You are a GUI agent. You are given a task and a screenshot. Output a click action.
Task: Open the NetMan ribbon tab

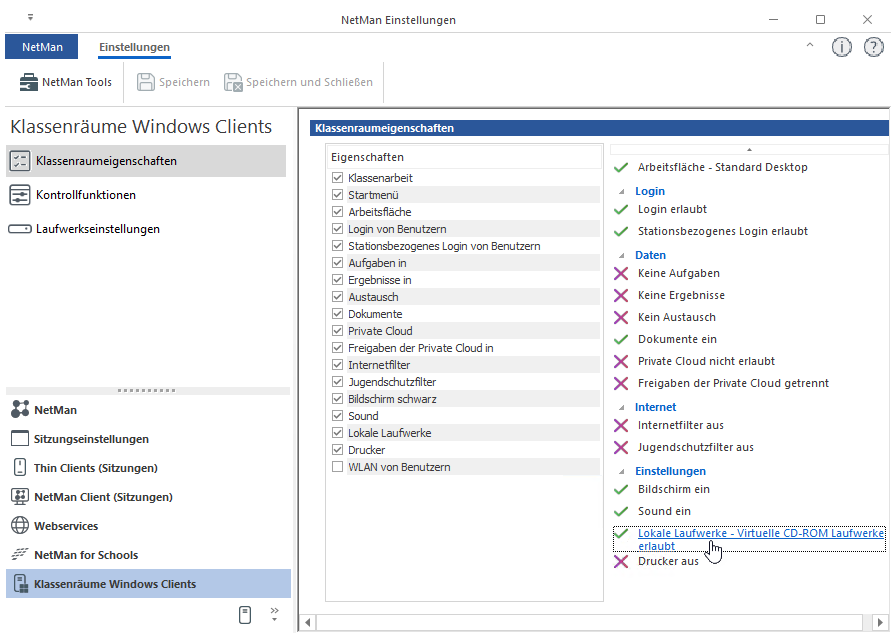point(42,47)
